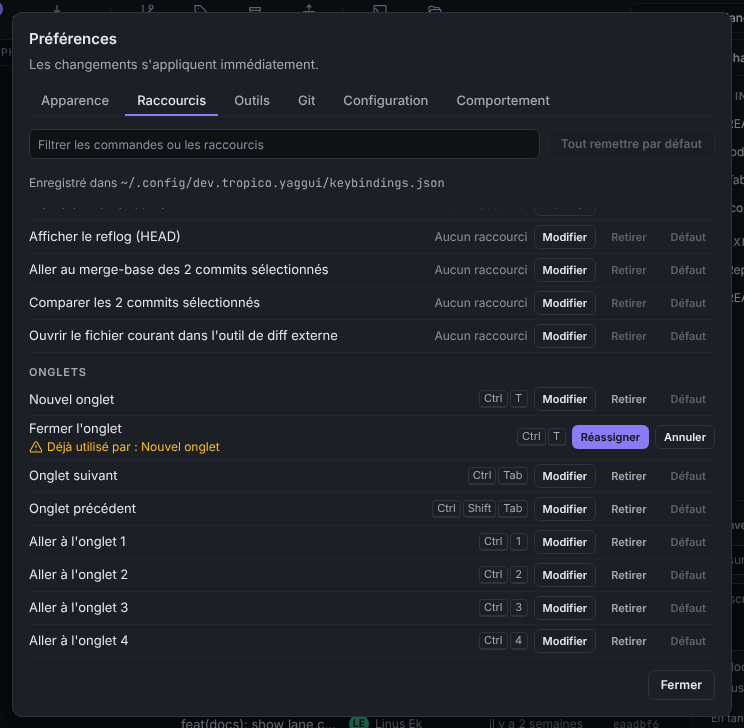
Task: Modify shortcut for Aller au merge-base
Action: 565,270
